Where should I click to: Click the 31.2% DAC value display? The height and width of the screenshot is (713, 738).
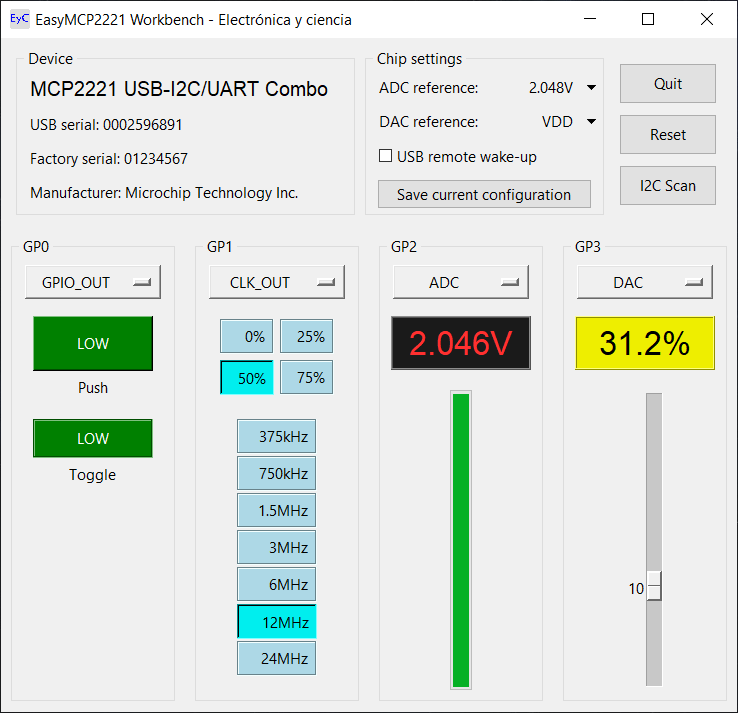(645, 343)
